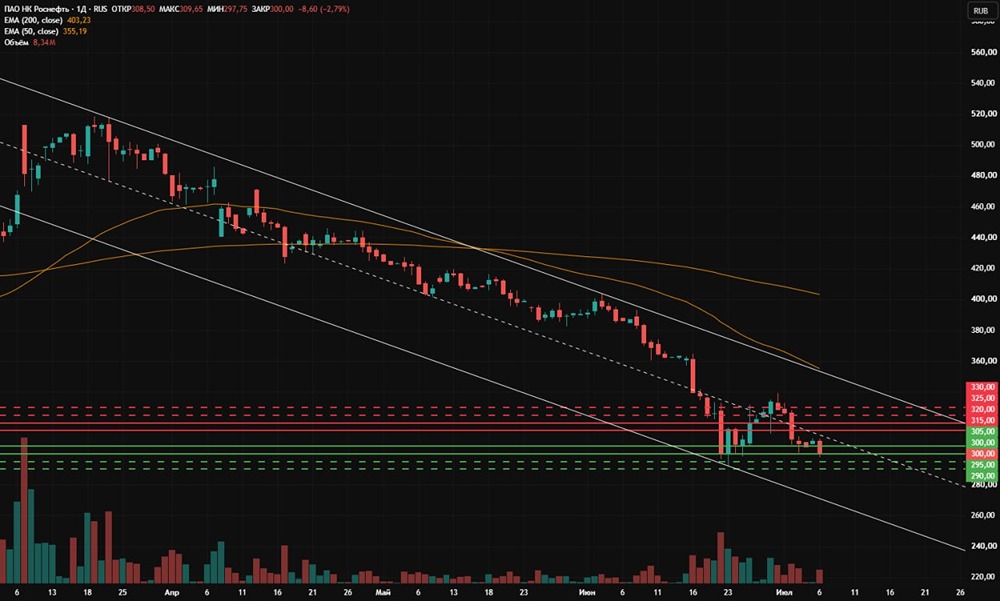Click the 315,00 red price label
Screen dimensions: 1000x601
(983, 420)
